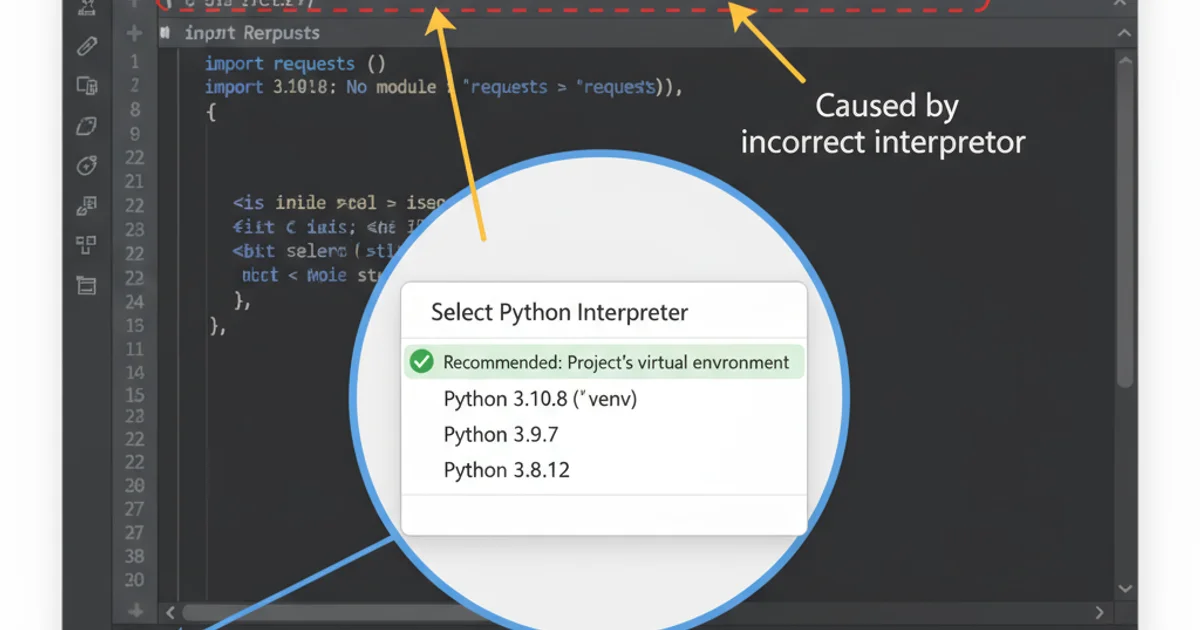This screenshot has height=630, width=1200.
Task: Select Python 3.9.7 from the interpreter list
Action: tap(501, 434)
